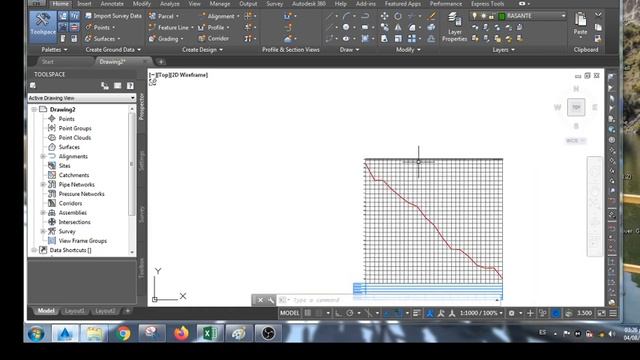This screenshot has width=640, height=360.
Task: Expand the Modify panel title
Action: 408,50
